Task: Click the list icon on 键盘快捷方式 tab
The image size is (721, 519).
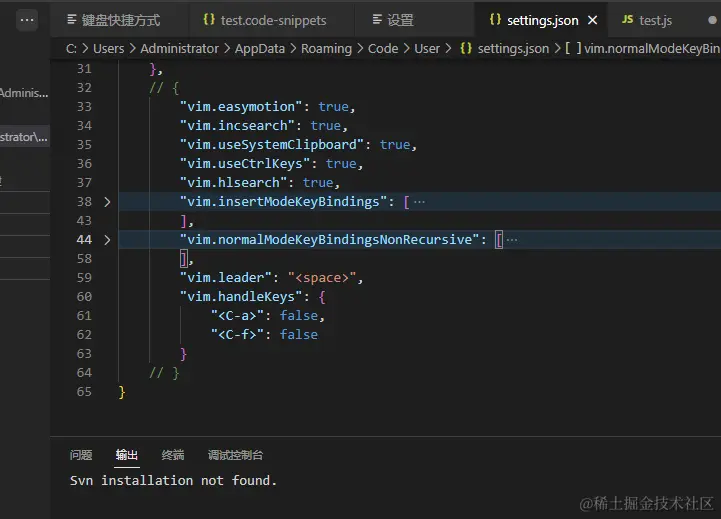Action: (72, 19)
